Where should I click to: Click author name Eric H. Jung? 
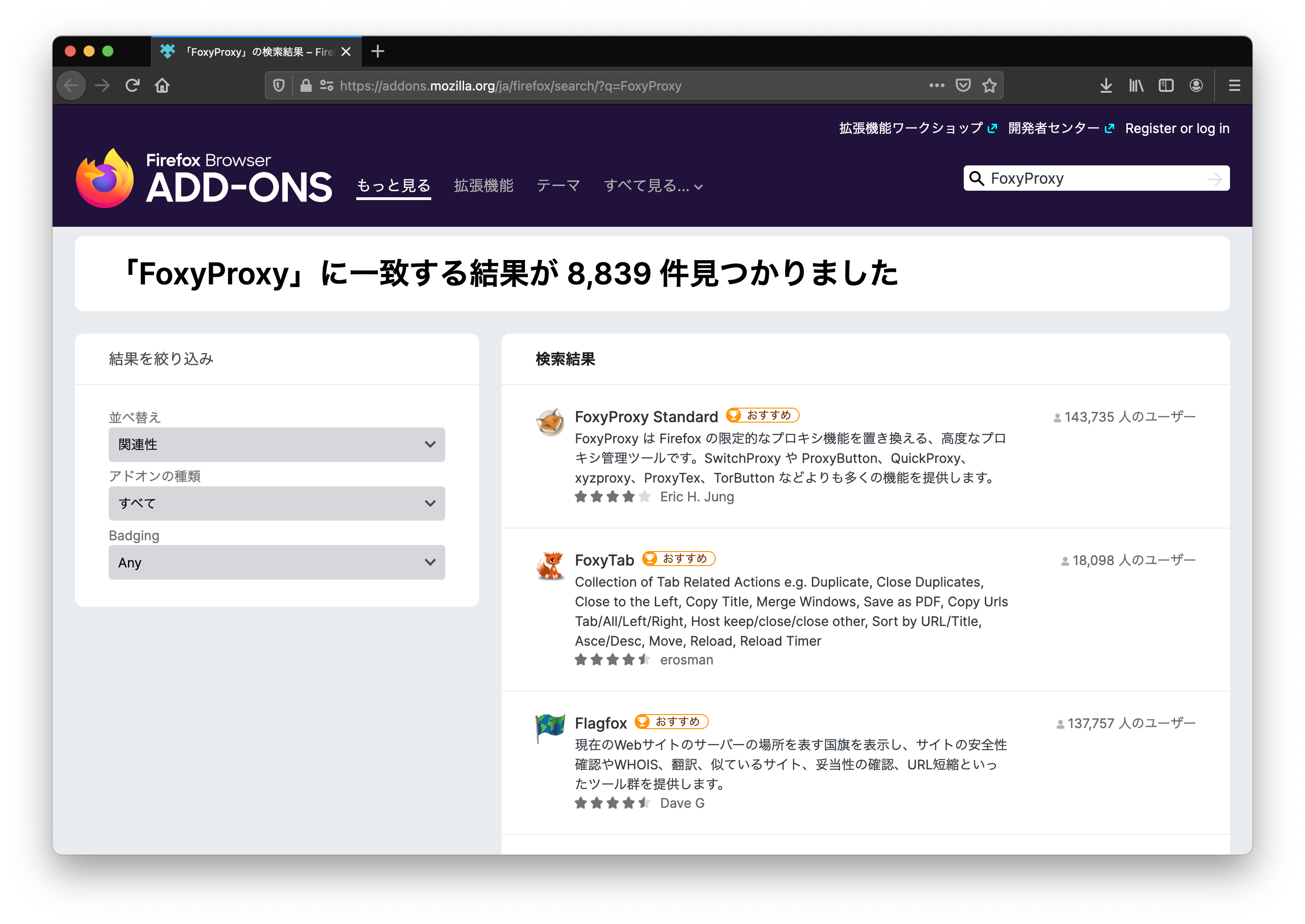click(697, 497)
